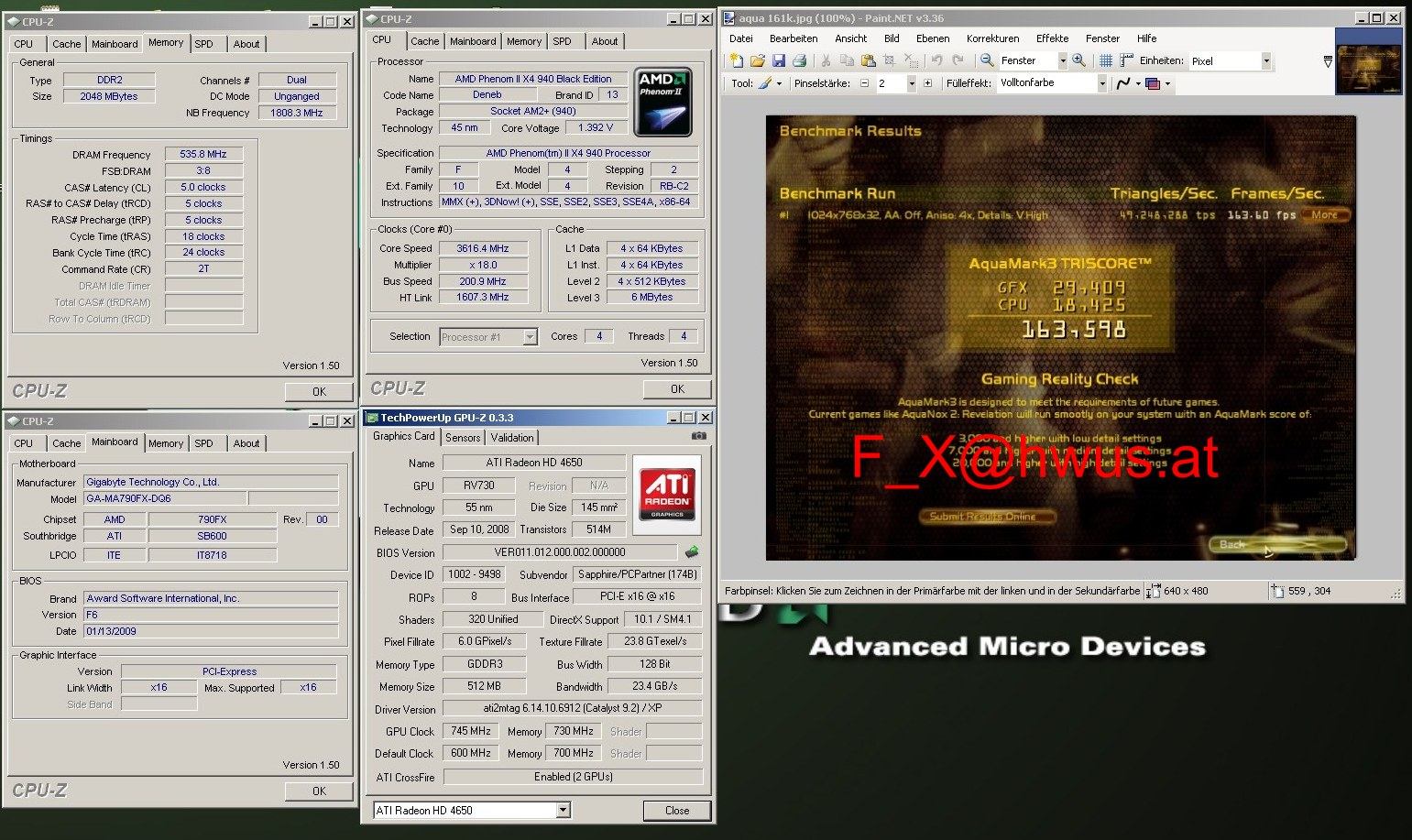
Task: Open the Ebenen menu
Action: [933, 38]
